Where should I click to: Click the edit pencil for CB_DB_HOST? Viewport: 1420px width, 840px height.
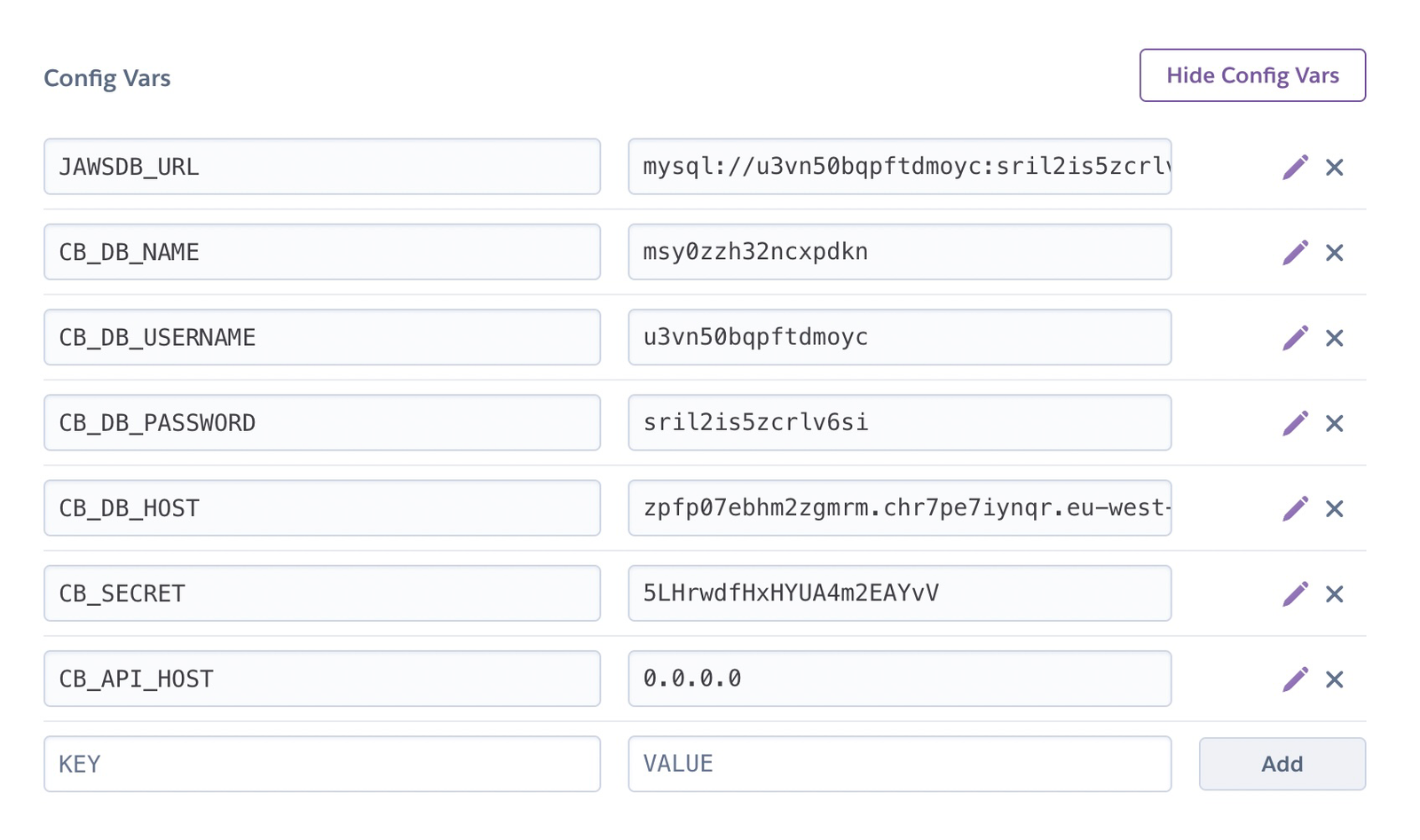1298,507
